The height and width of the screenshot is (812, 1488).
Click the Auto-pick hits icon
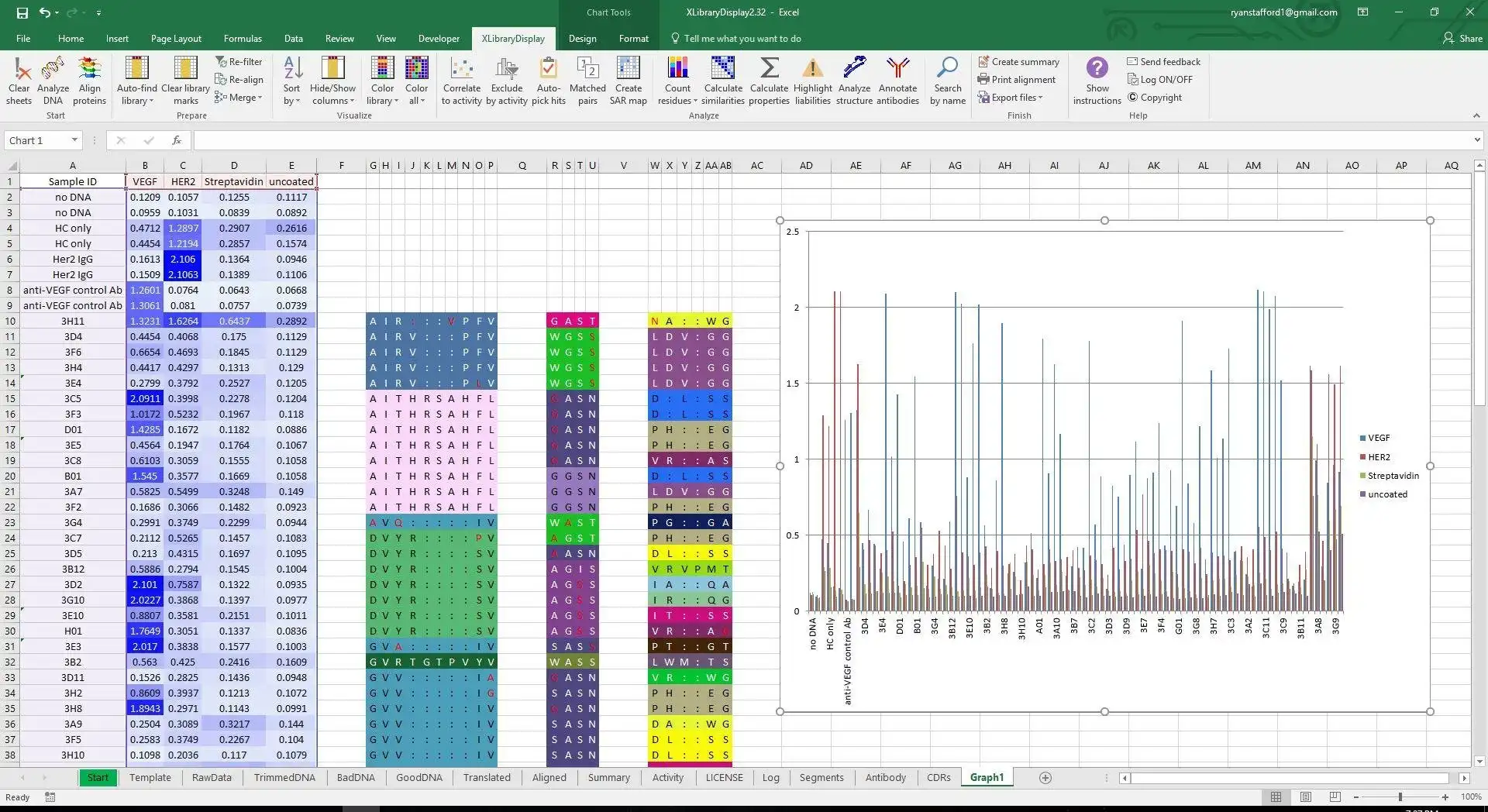point(549,81)
